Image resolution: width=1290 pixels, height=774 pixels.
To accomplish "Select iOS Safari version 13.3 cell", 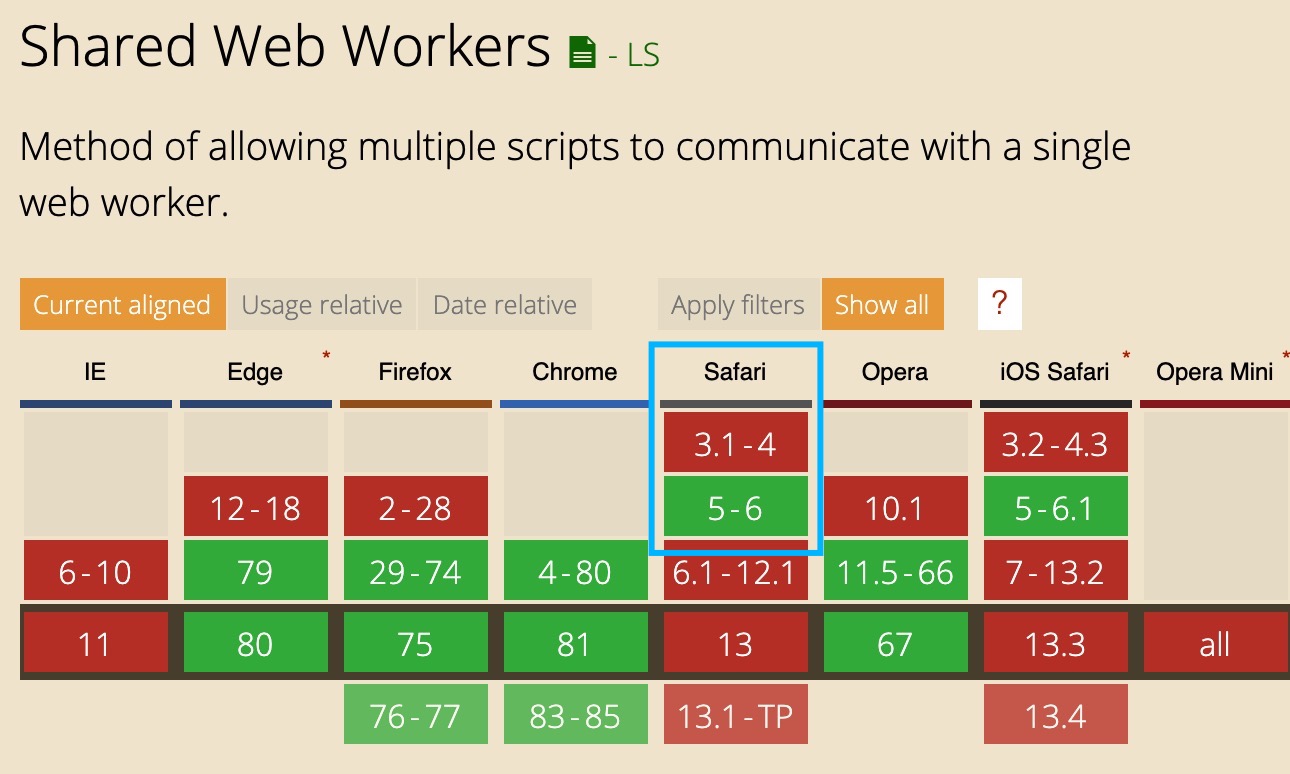I will 1055,643.
